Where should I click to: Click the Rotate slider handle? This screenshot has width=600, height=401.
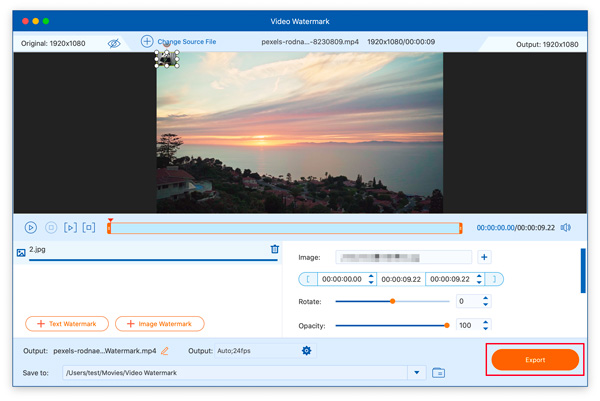(x=392, y=301)
